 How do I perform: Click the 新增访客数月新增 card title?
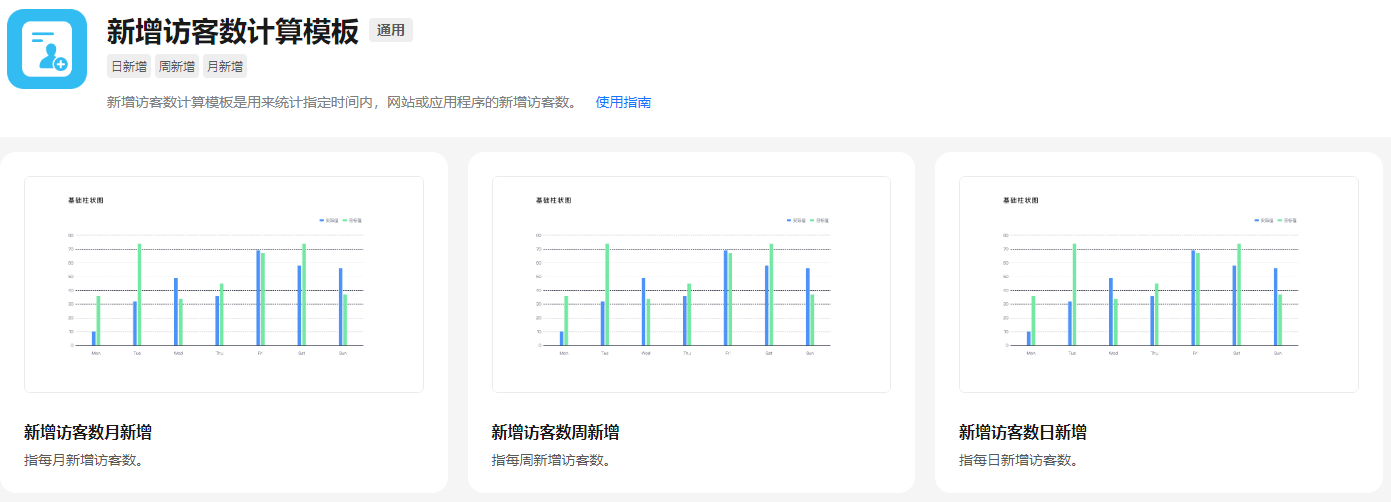coord(88,432)
